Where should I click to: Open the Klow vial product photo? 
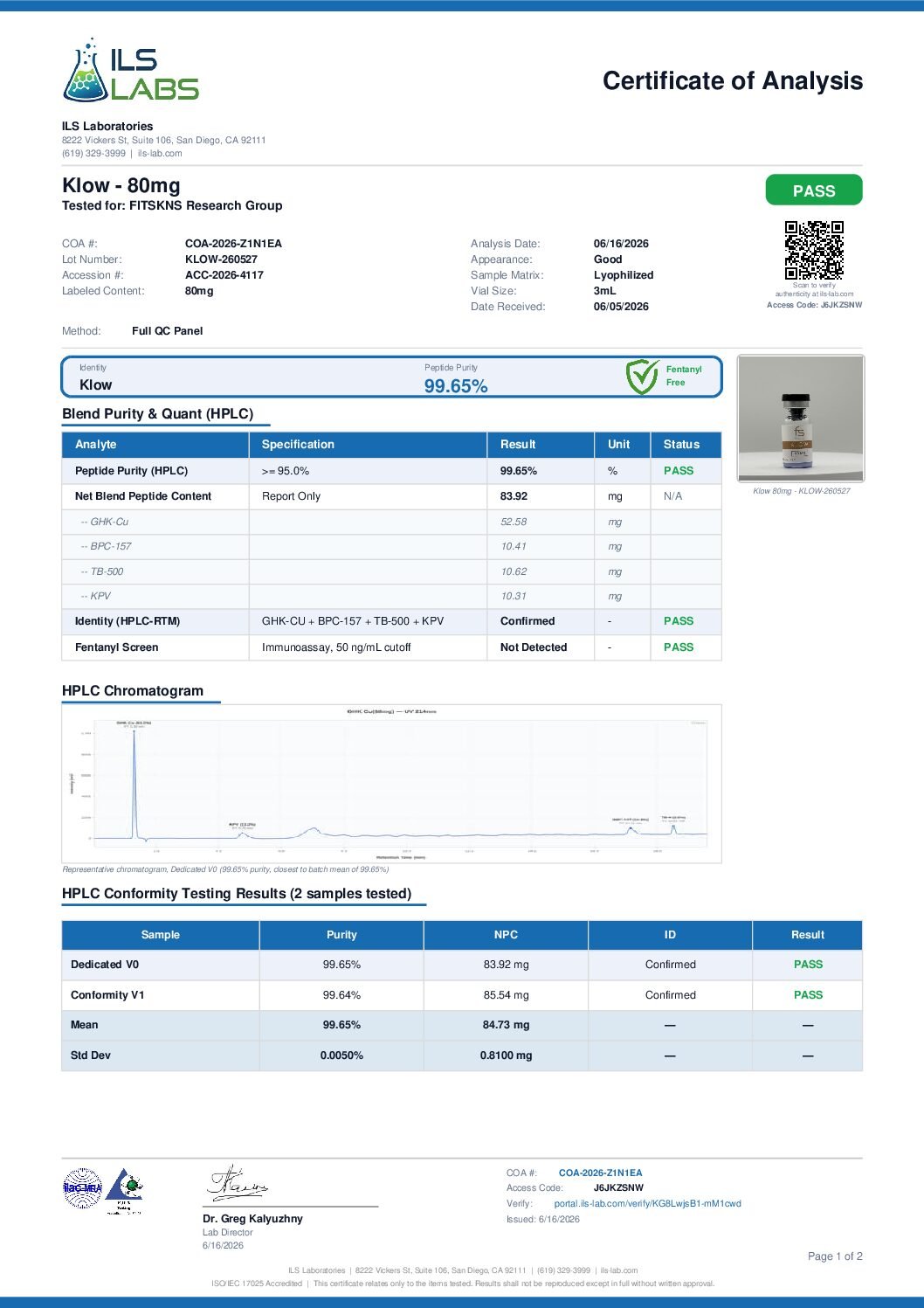[x=801, y=419]
